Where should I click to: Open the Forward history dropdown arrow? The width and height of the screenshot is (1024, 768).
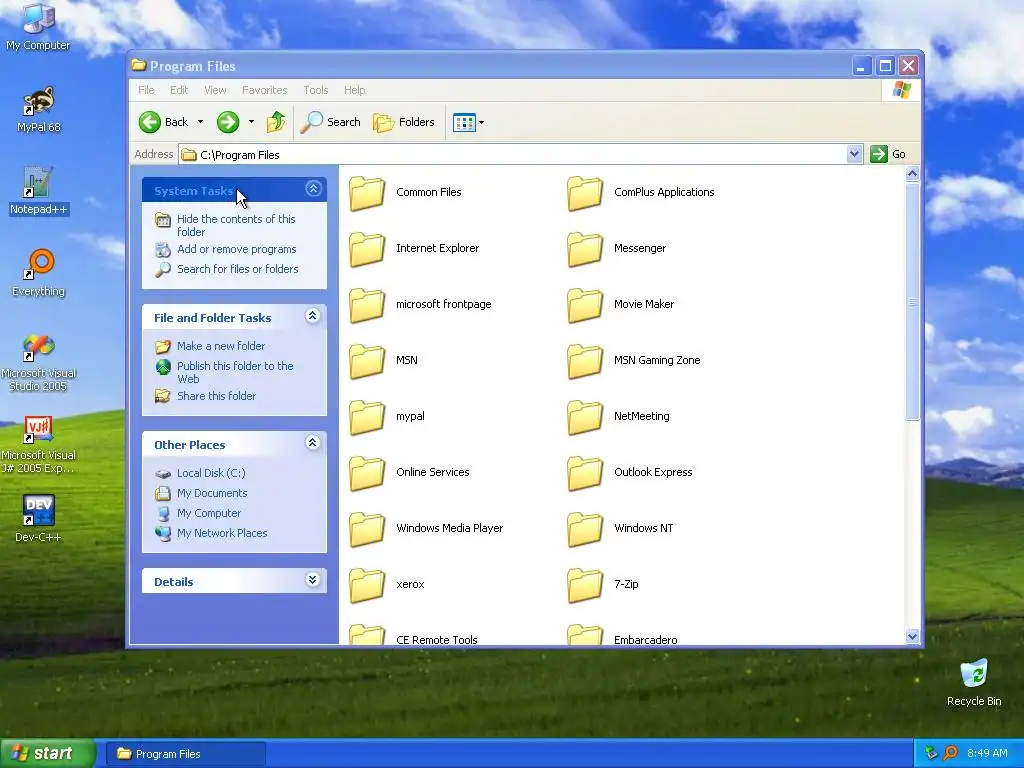(251, 122)
